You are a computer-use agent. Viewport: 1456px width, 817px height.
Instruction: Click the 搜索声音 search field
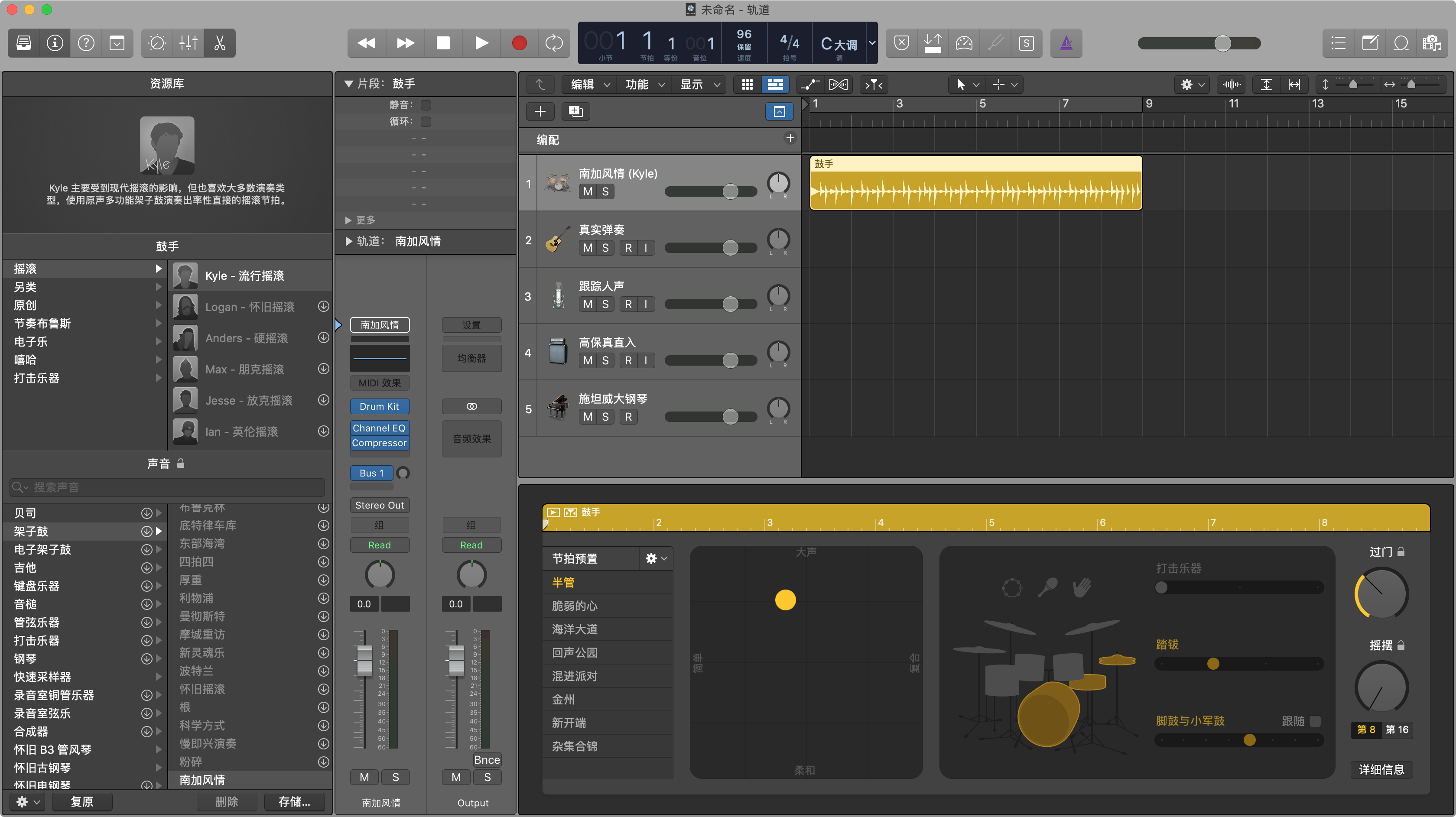(169, 487)
